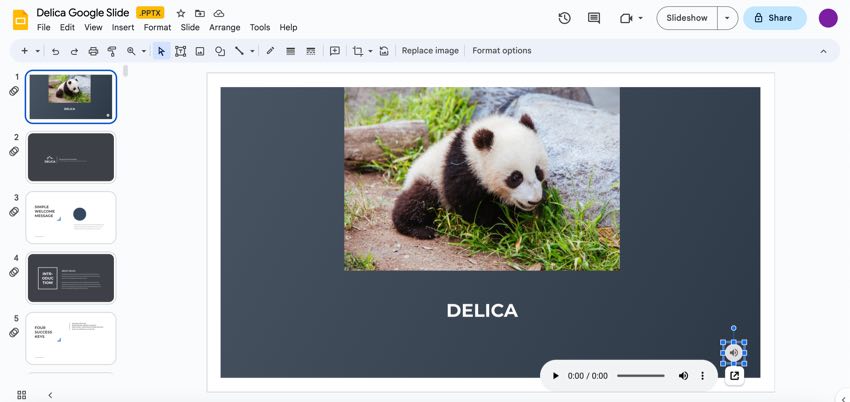
Task: Switch to grid view of slides
Action: [22, 395]
